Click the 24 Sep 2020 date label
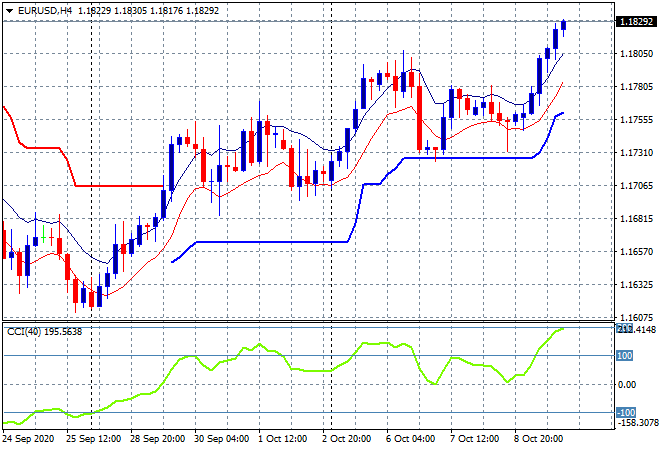Screen dimensions: 660x450 click(x=28, y=439)
